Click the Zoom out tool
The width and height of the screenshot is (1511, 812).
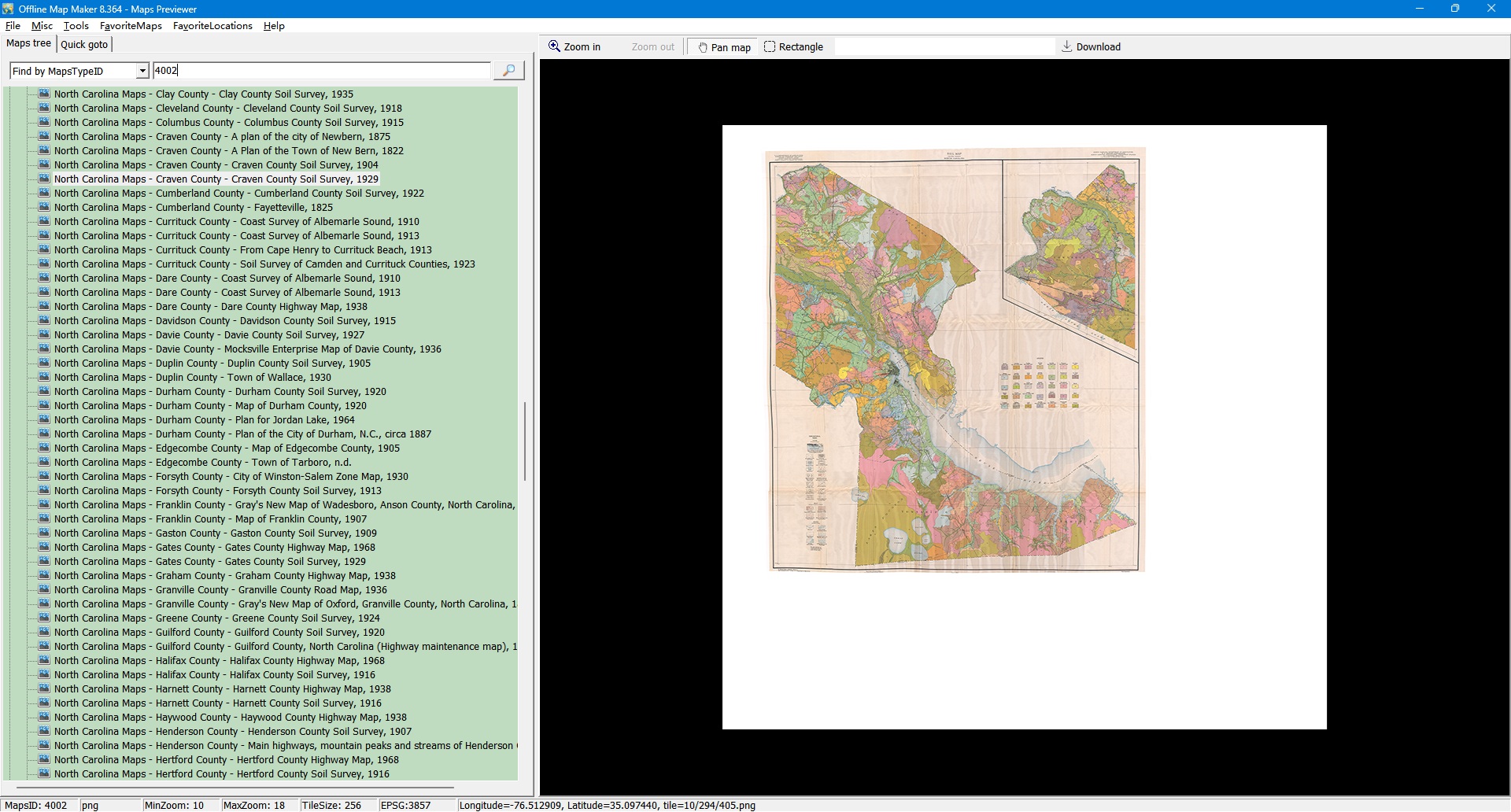coord(652,47)
